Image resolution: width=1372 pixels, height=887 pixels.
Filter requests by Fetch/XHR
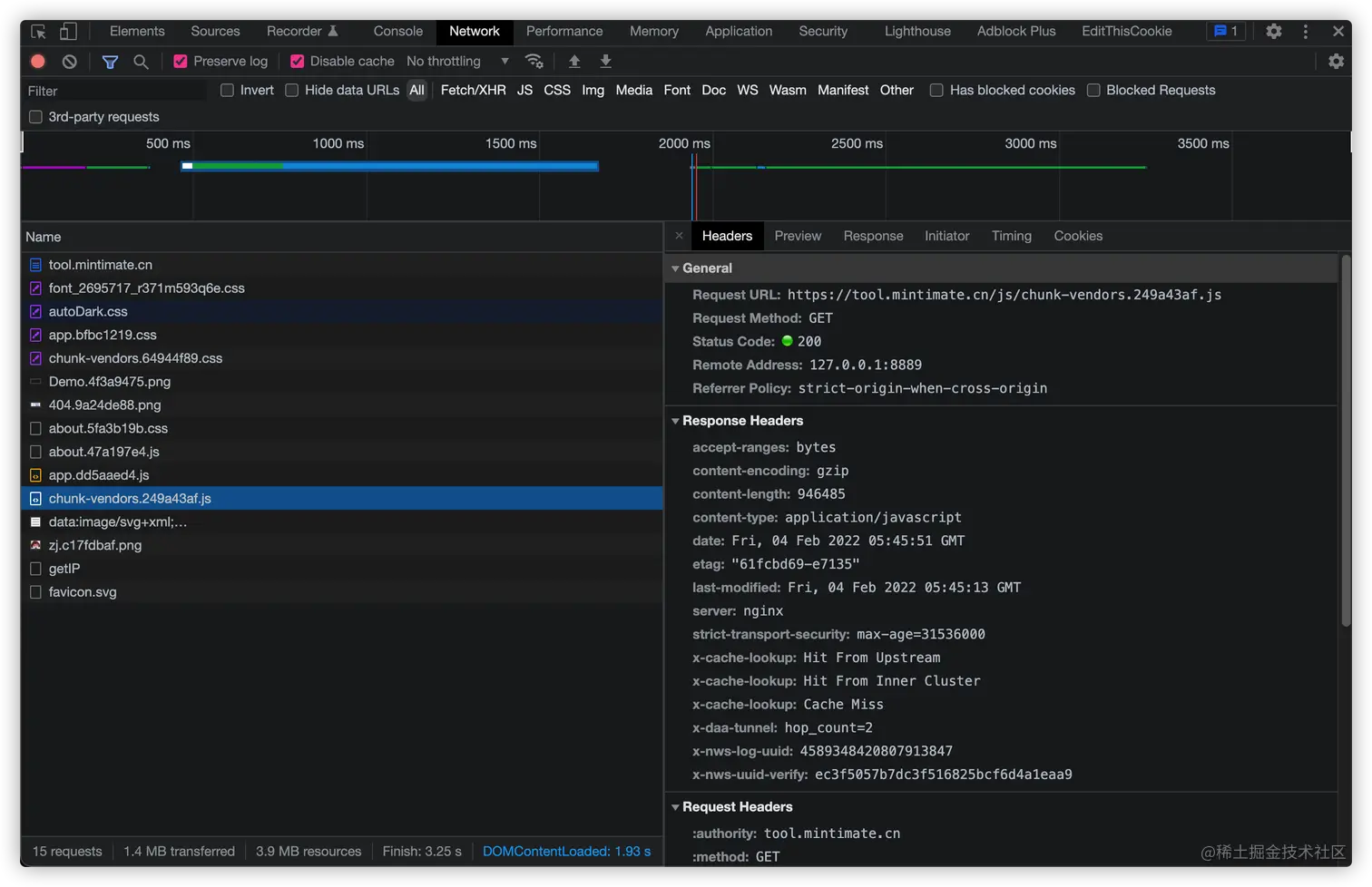(473, 91)
